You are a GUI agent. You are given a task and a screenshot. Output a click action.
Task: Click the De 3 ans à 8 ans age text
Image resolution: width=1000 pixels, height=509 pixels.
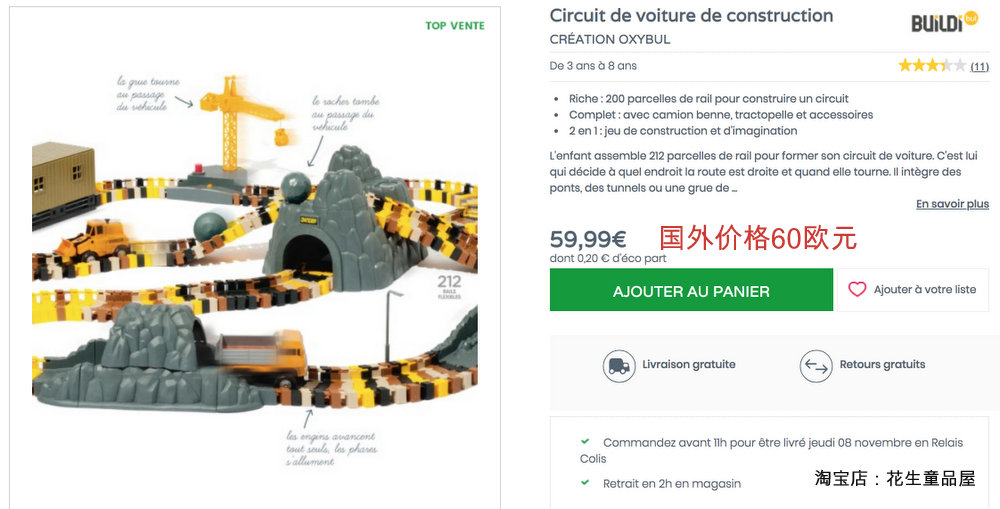point(593,66)
